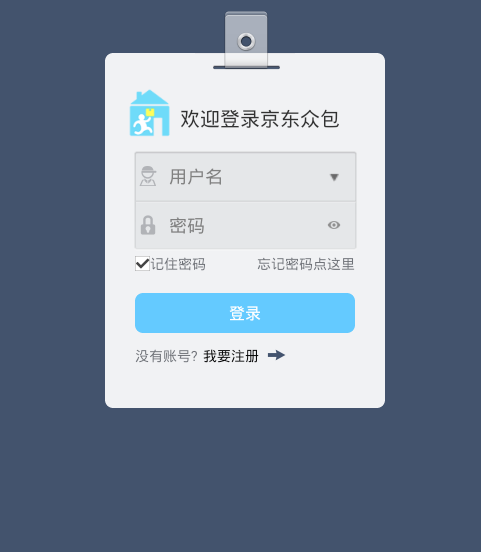This screenshot has height=552, width=481.
Task: Click the round rivet hole on badge clip
Action: 246,42
